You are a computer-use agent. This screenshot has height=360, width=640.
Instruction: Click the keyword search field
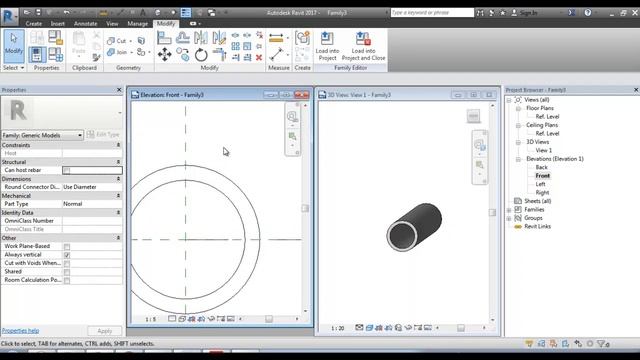[432, 13]
